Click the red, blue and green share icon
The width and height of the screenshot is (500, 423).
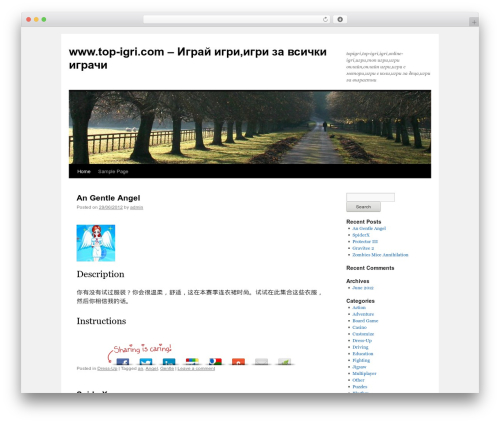coord(215,362)
